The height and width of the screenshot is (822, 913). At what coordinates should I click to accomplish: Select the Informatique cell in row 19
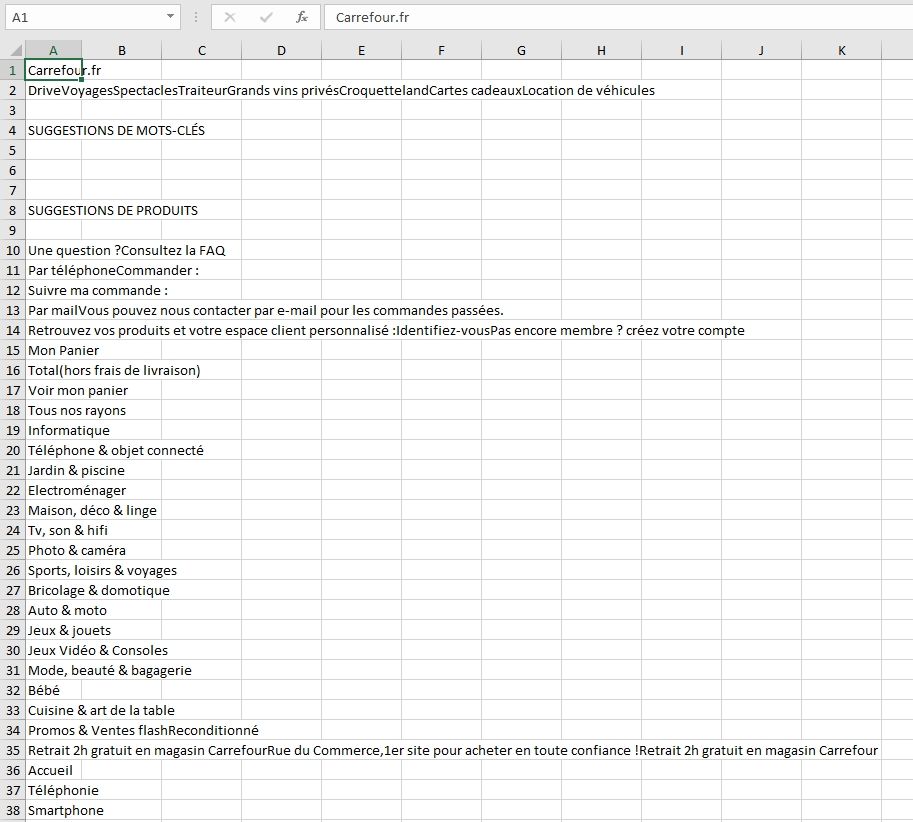[x=54, y=430]
